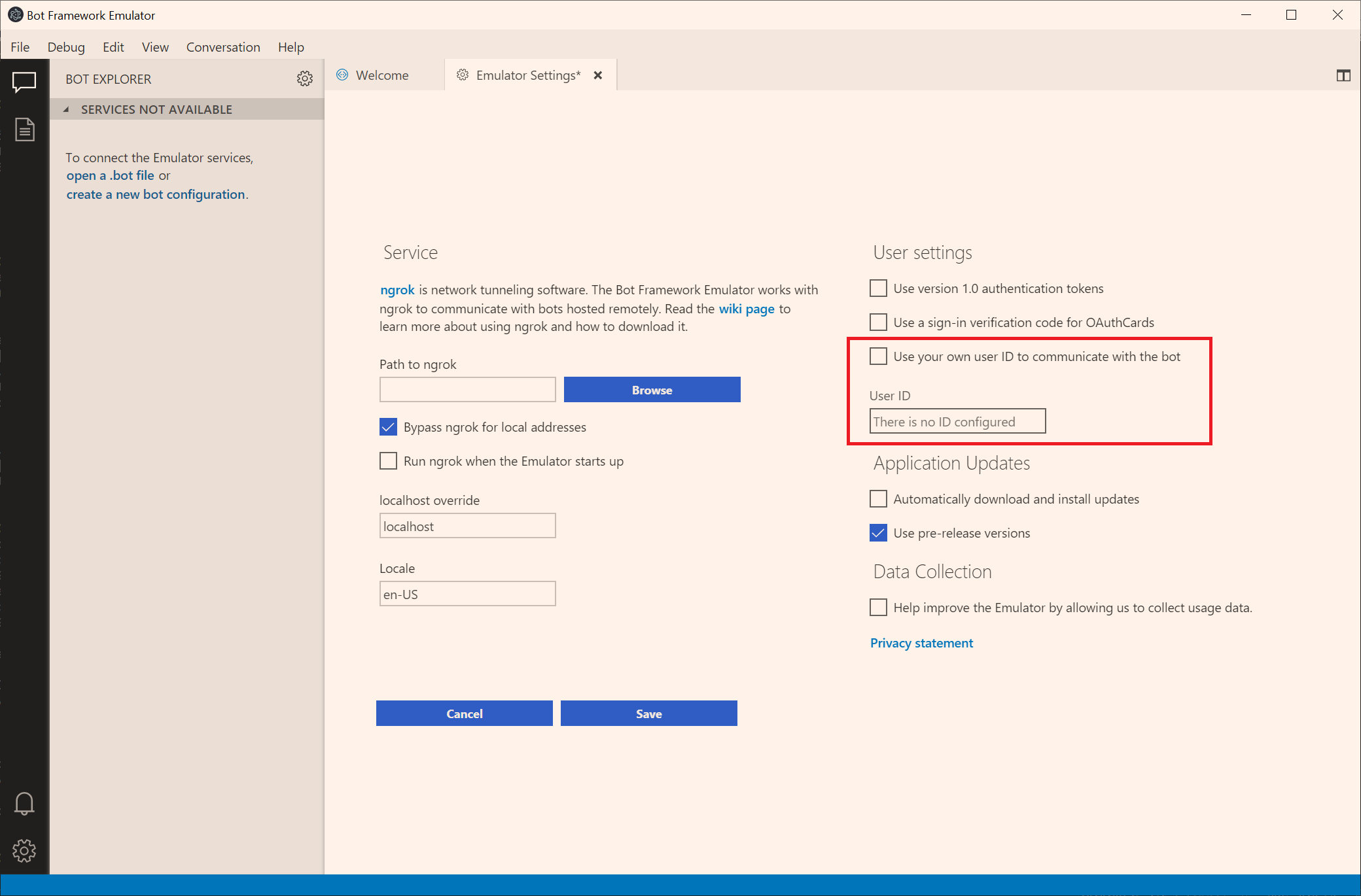
Task: Click the split editor icon
Action: [1343, 76]
